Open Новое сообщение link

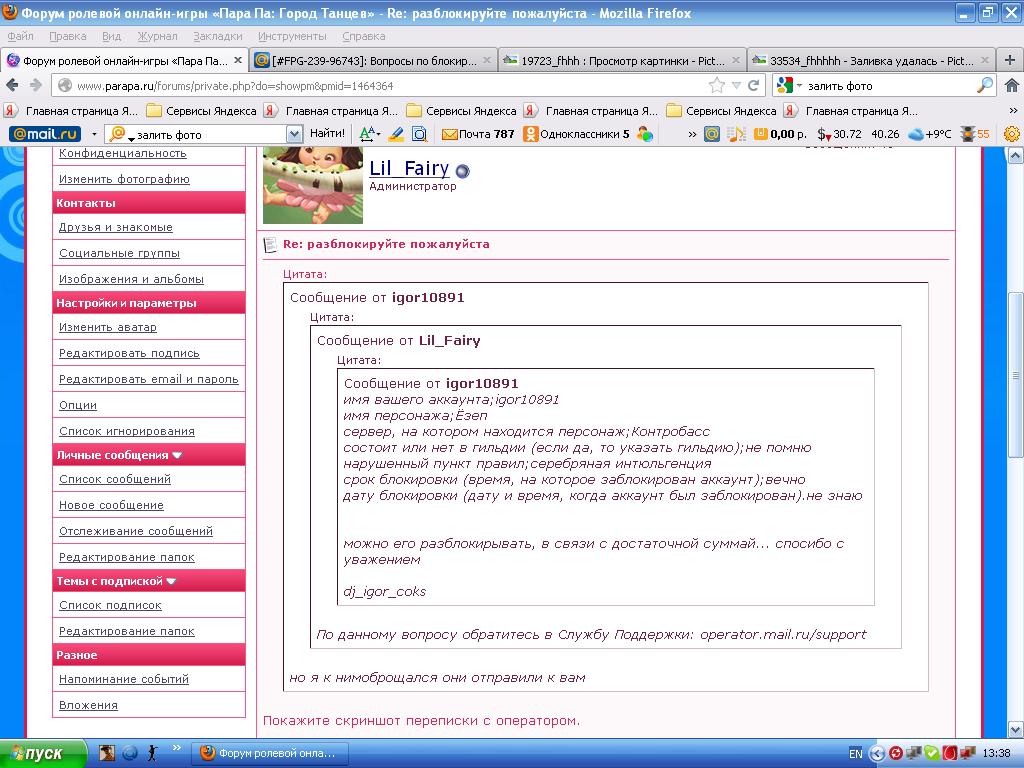(111, 505)
